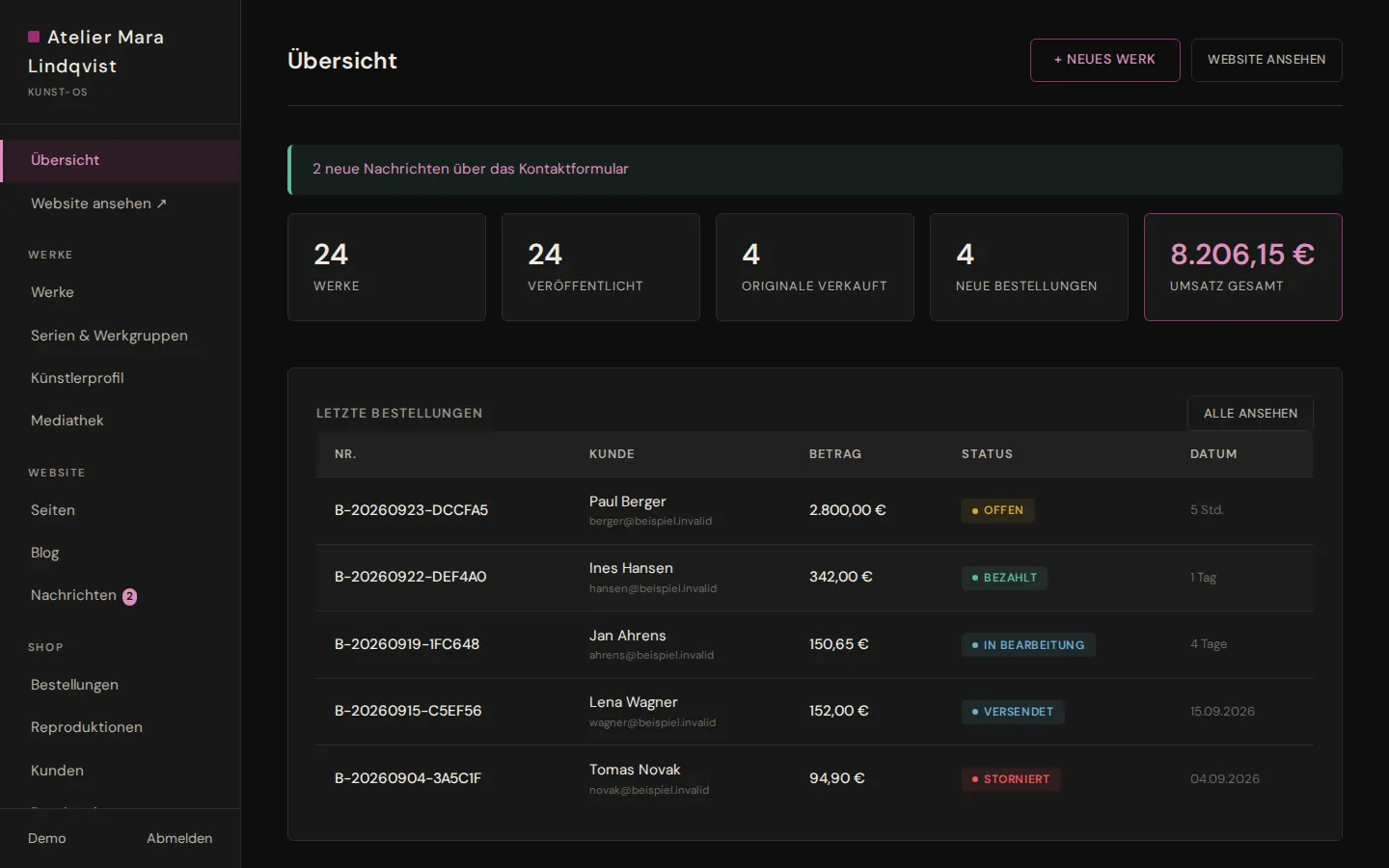Open the new contact messages notification banner
1389x868 pixels.
[815, 170]
